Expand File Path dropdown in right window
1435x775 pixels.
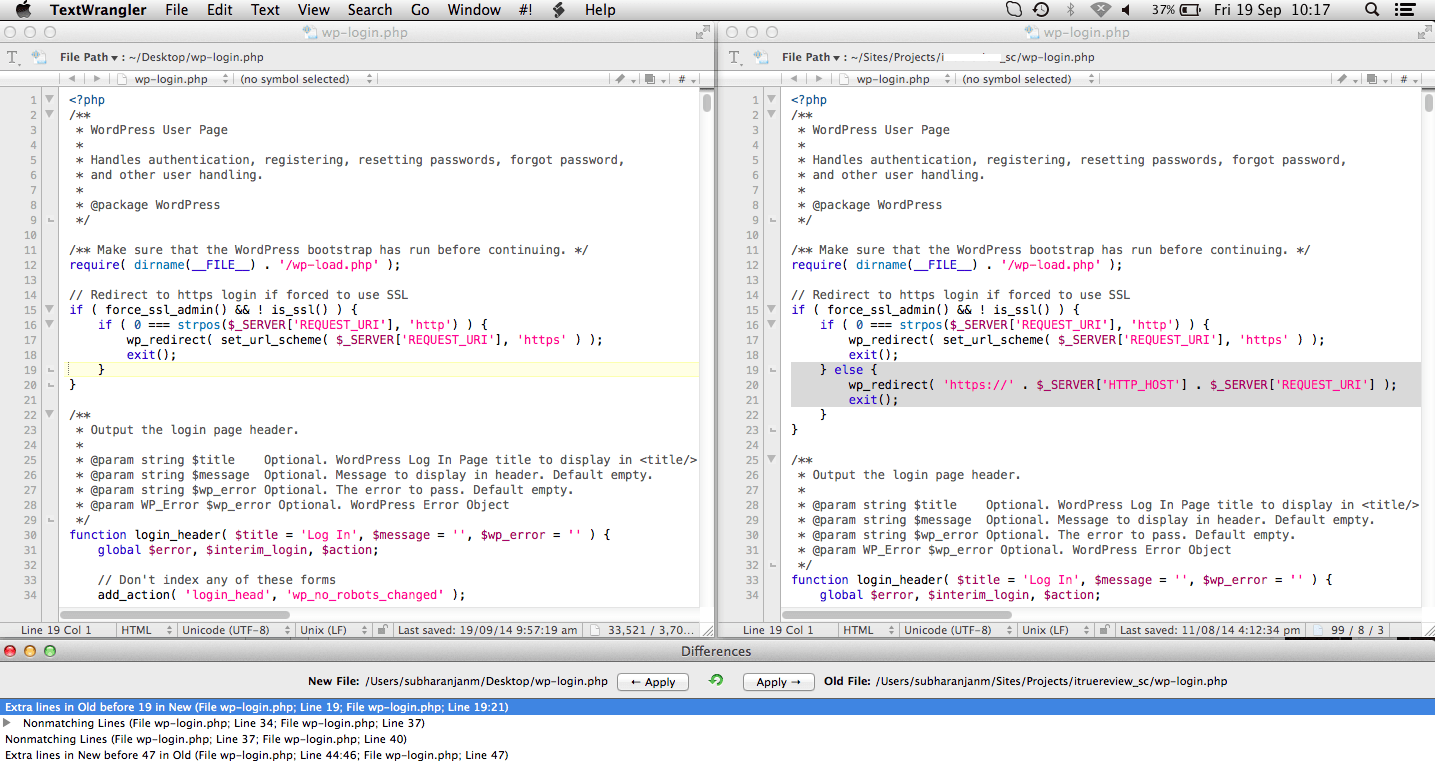click(x=812, y=57)
